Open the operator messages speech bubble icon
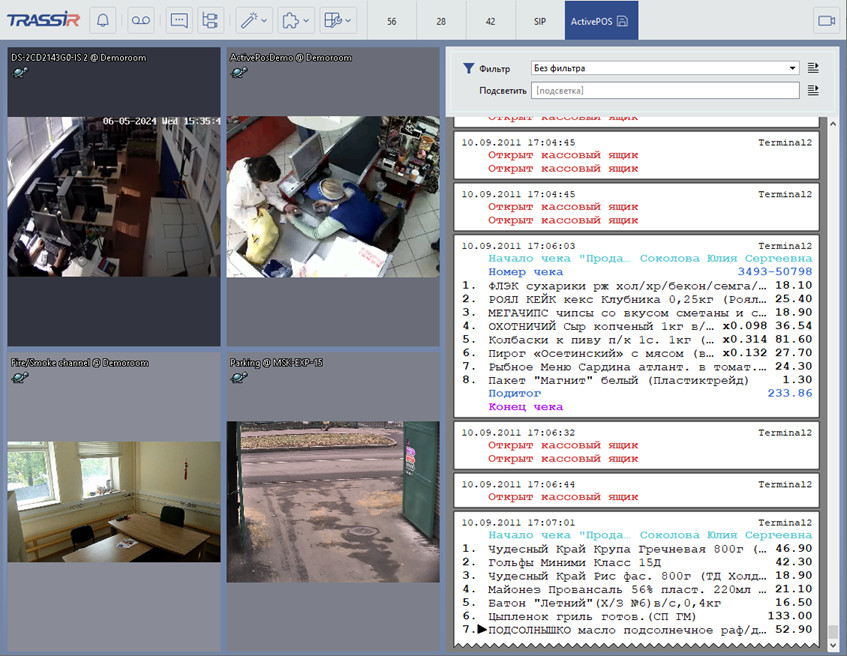847x656 pixels. [x=179, y=20]
